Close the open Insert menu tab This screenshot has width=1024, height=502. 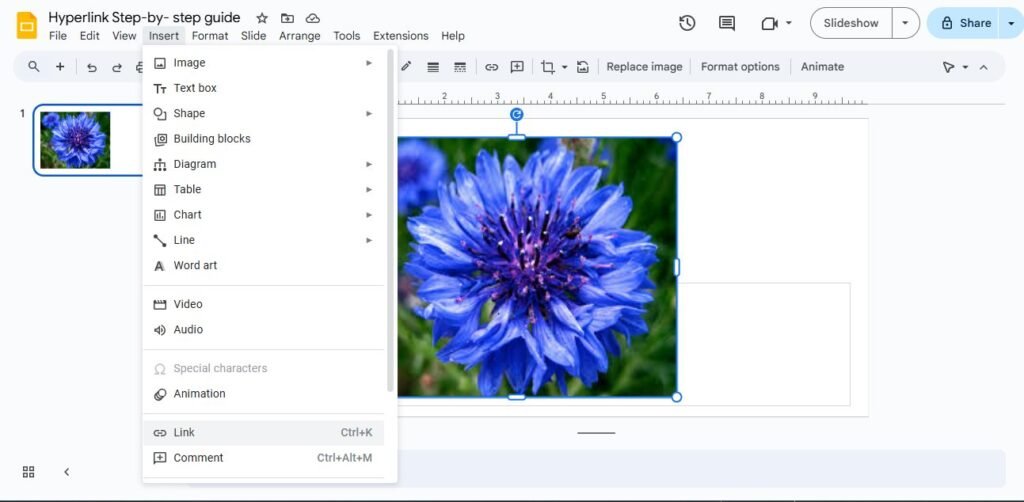pos(164,36)
